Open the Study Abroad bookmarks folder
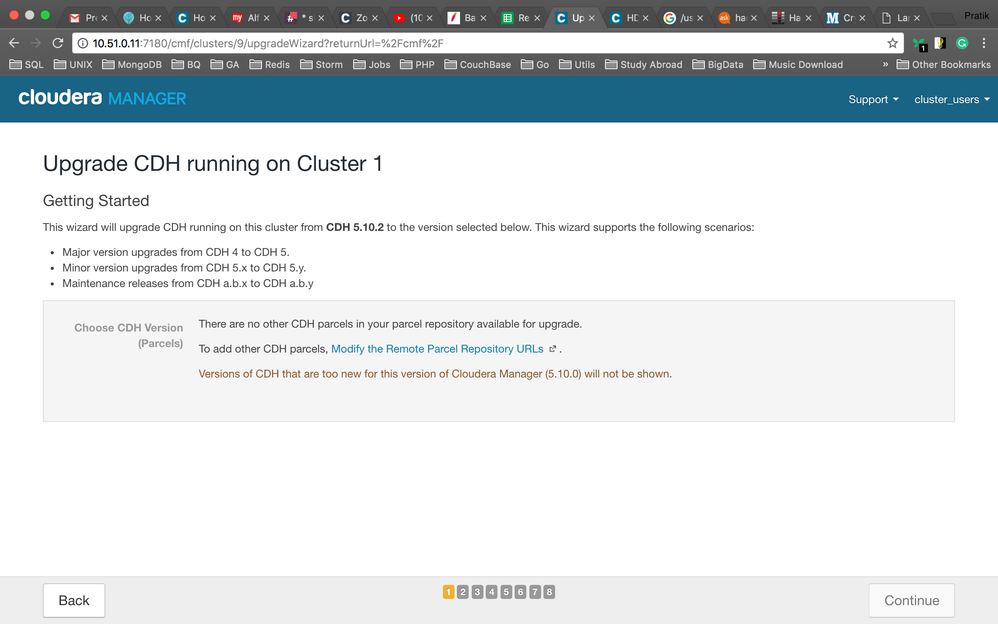The width and height of the screenshot is (998, 624). coord(643,64)
